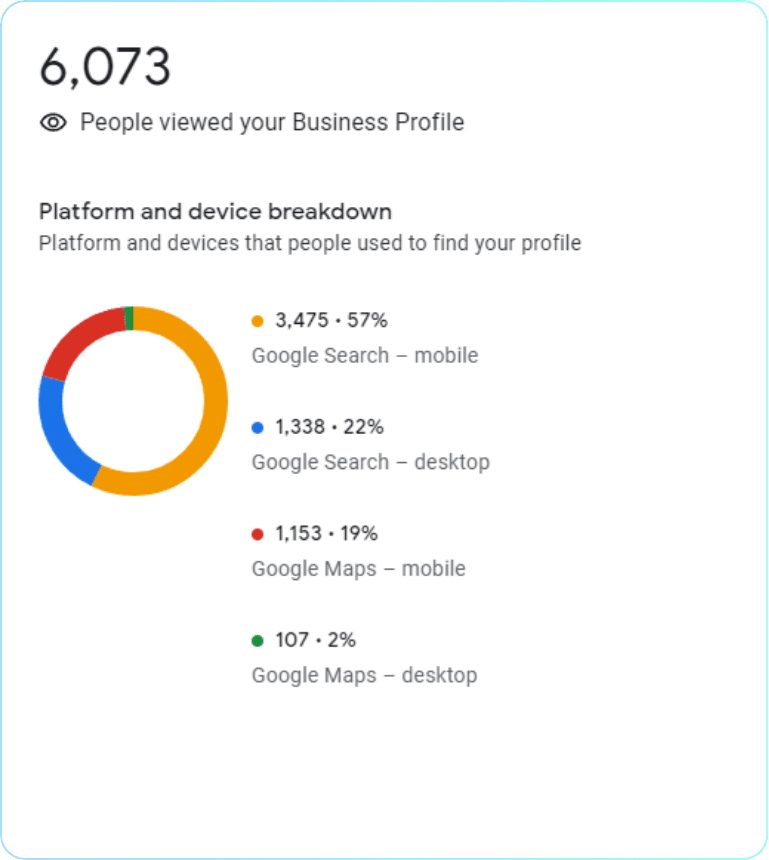This screenshot has height=860, width=769.
Task: Select the 'Google Maps – desktop' label
Action: [364, 675]
